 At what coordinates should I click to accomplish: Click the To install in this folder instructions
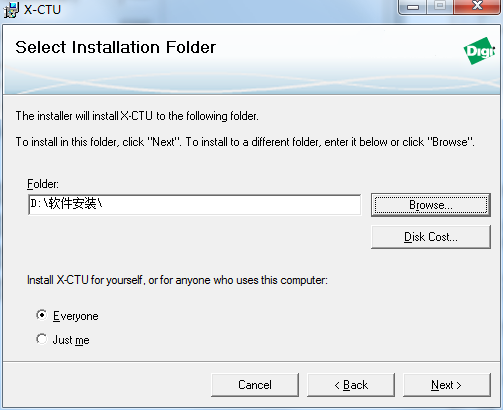pyautogui.click(x=245, y=142)
